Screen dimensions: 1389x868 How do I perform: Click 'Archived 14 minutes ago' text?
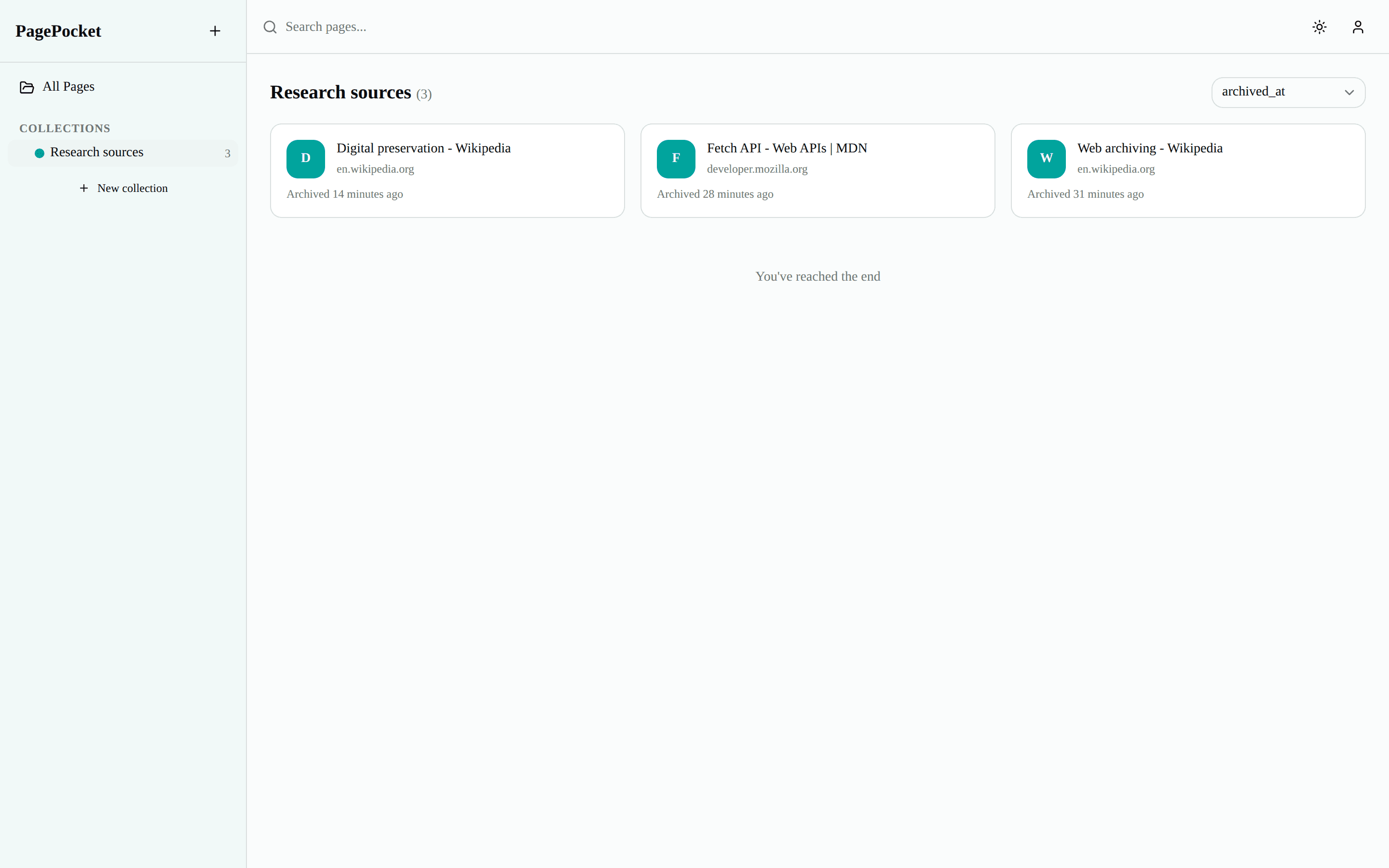[344, 194]
